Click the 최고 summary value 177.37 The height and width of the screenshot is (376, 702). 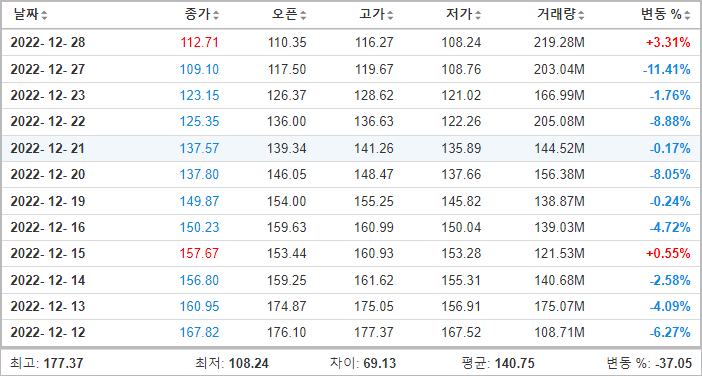(x=64, y=363)
